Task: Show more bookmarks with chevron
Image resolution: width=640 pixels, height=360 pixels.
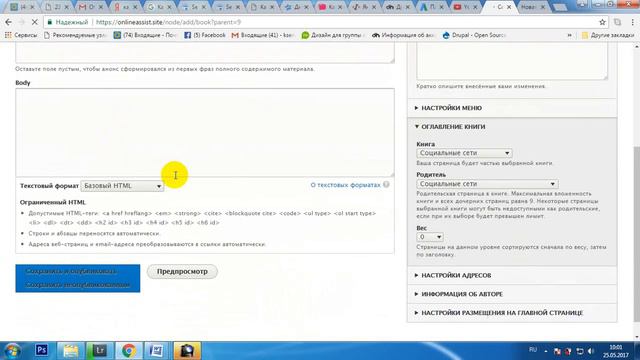Action: (569, 36)
